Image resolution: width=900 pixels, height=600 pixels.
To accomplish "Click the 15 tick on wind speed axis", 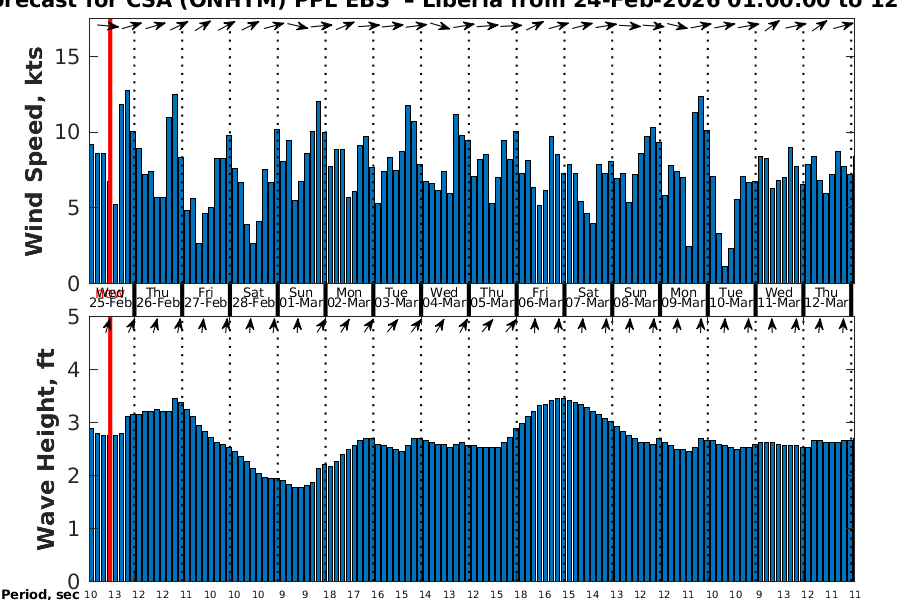I will coord(68,56).
